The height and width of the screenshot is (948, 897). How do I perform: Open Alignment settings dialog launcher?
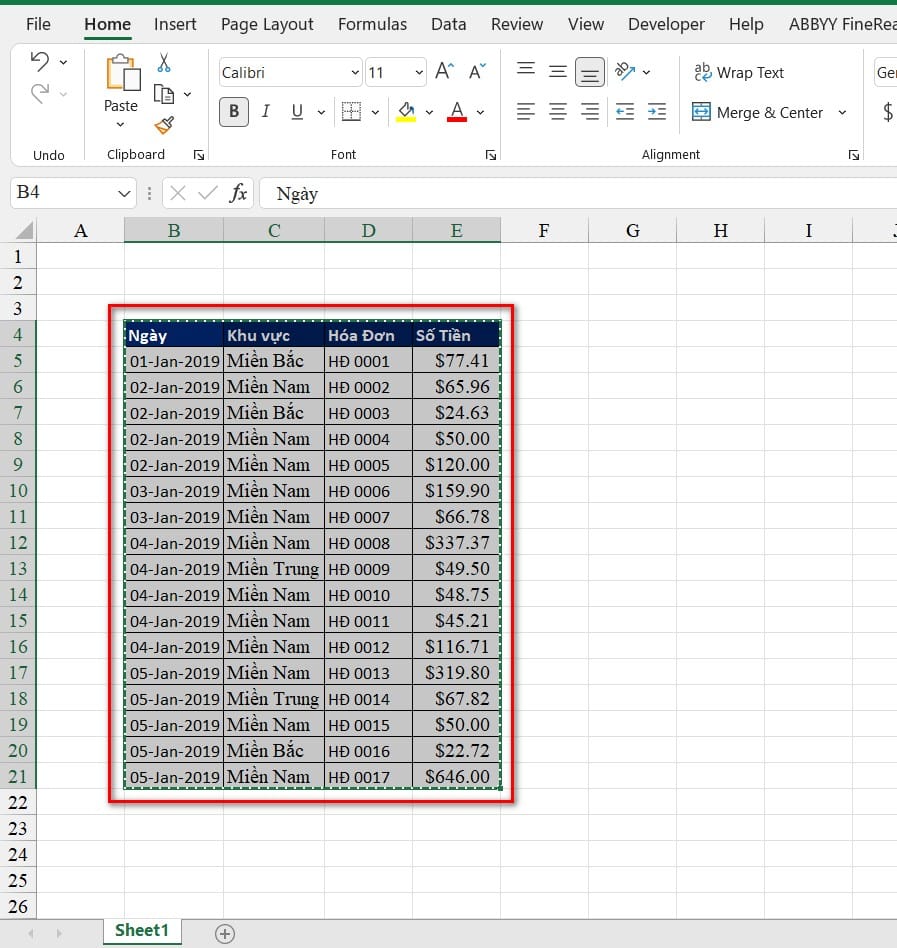853,155
